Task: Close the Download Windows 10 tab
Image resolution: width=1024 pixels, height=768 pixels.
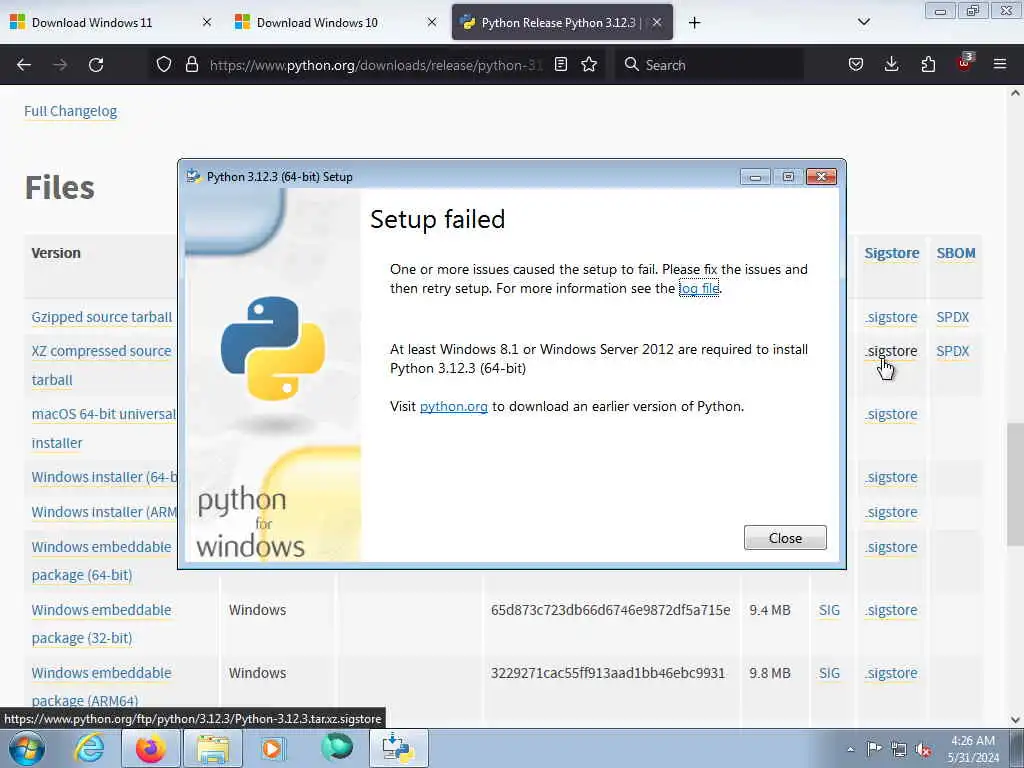Action: pos(432,23)
